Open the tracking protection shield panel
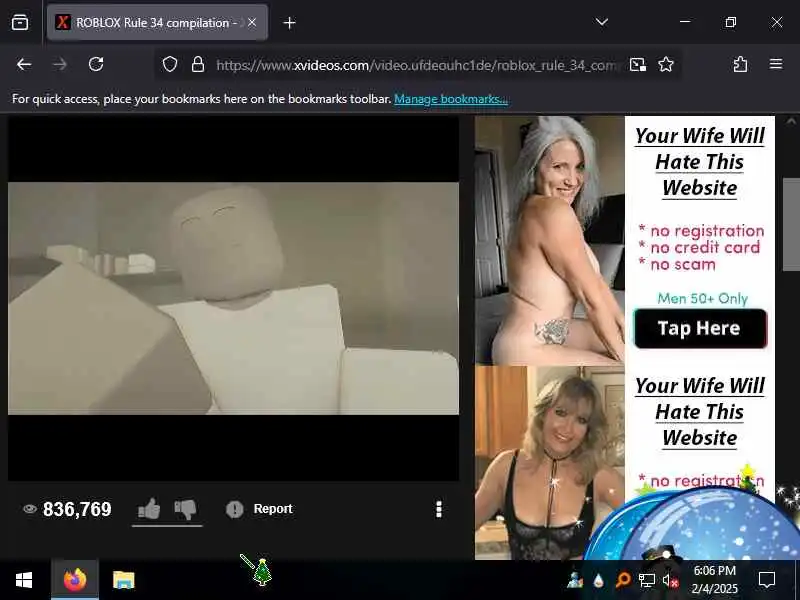 coord(170,64)
